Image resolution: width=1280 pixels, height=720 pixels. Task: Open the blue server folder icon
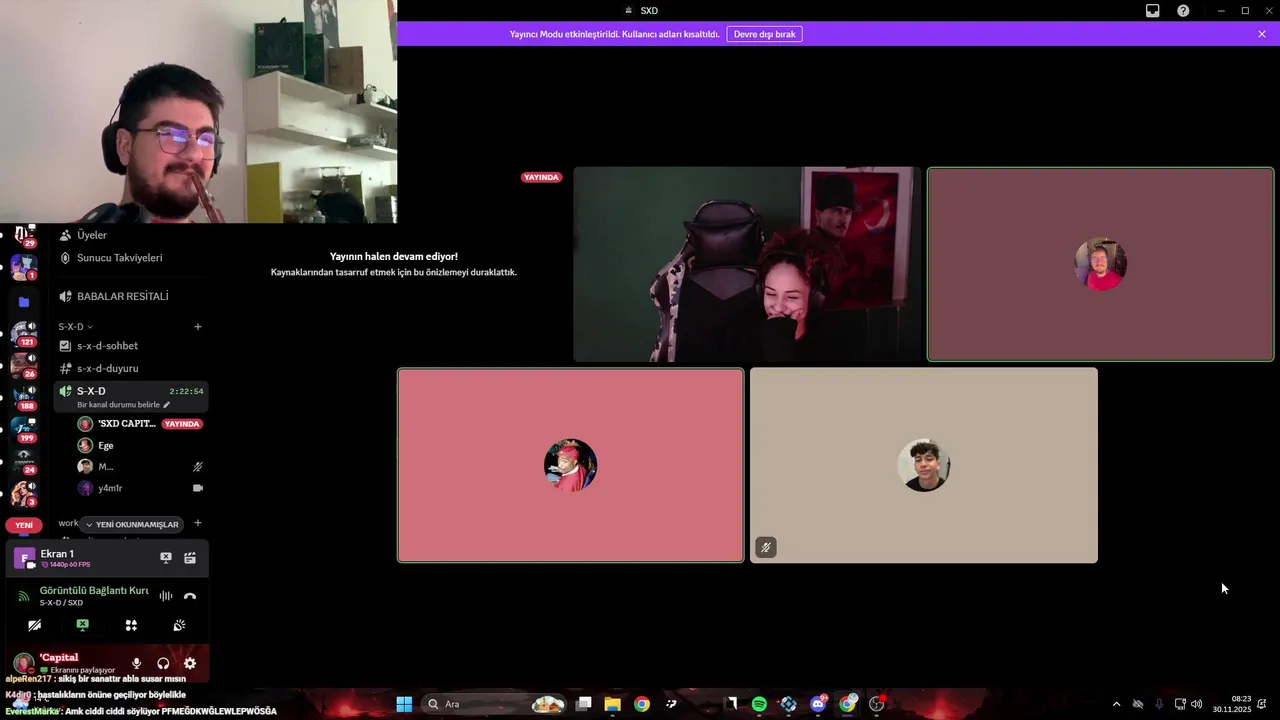tap(24, 302)
